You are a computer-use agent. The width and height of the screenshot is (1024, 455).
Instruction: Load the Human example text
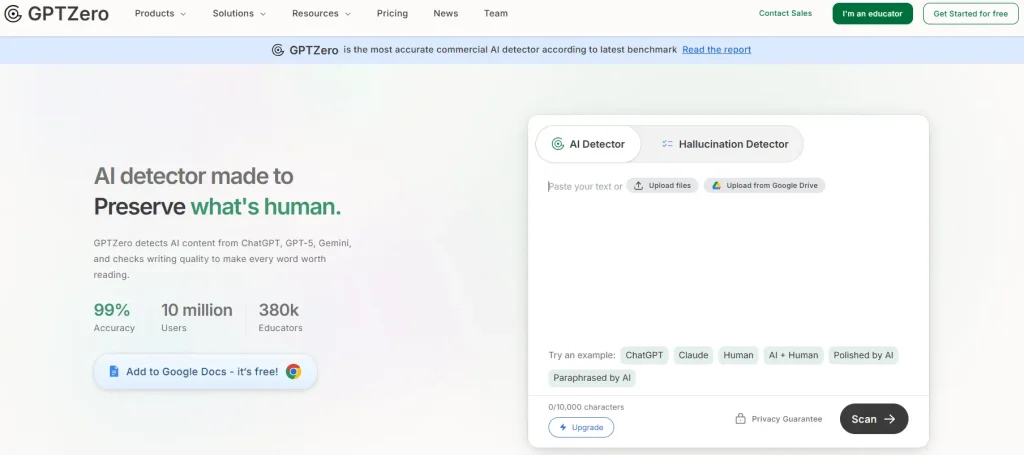739,356
